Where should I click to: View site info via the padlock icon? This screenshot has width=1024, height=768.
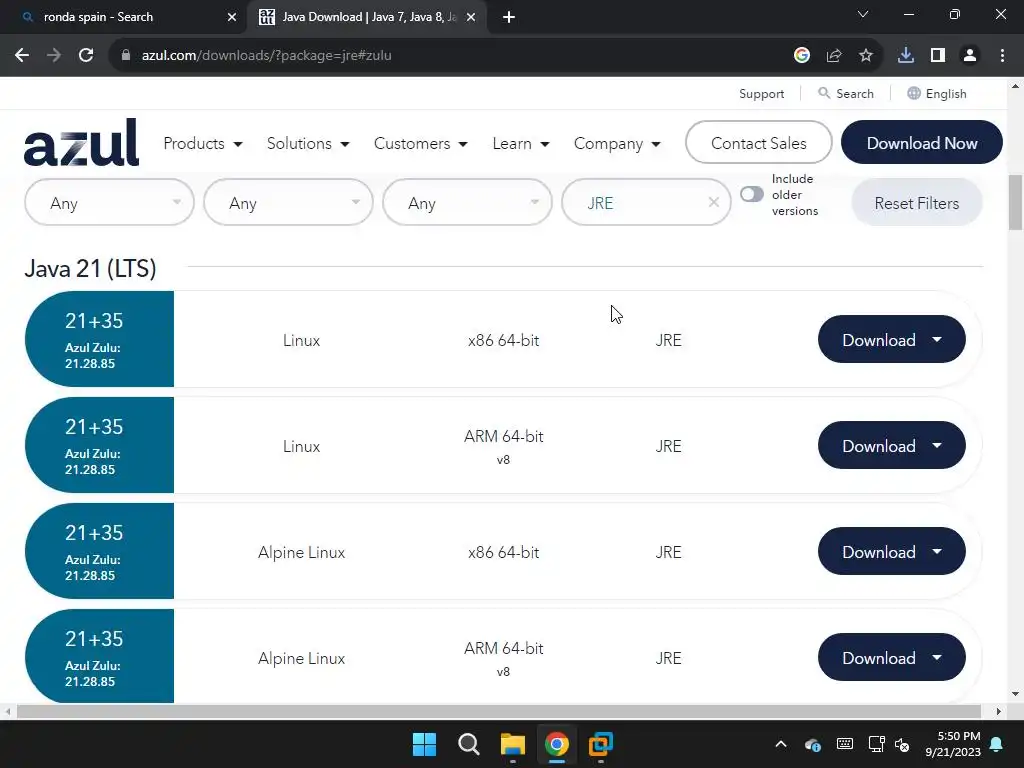click(x=126, y=56)
